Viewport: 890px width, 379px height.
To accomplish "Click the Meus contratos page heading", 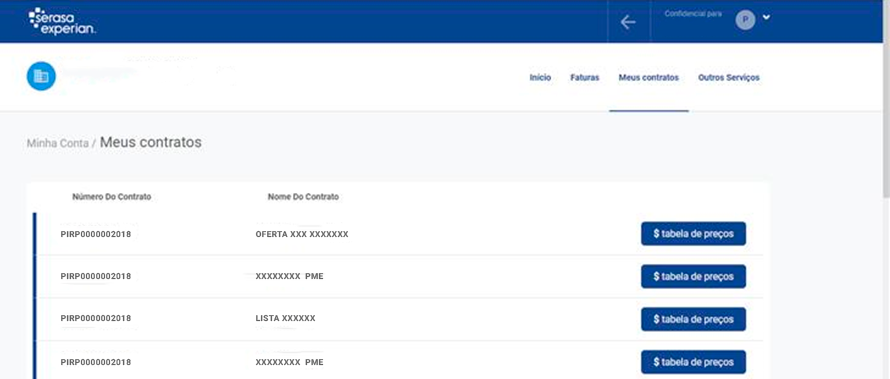I will [x=150, y=142].
